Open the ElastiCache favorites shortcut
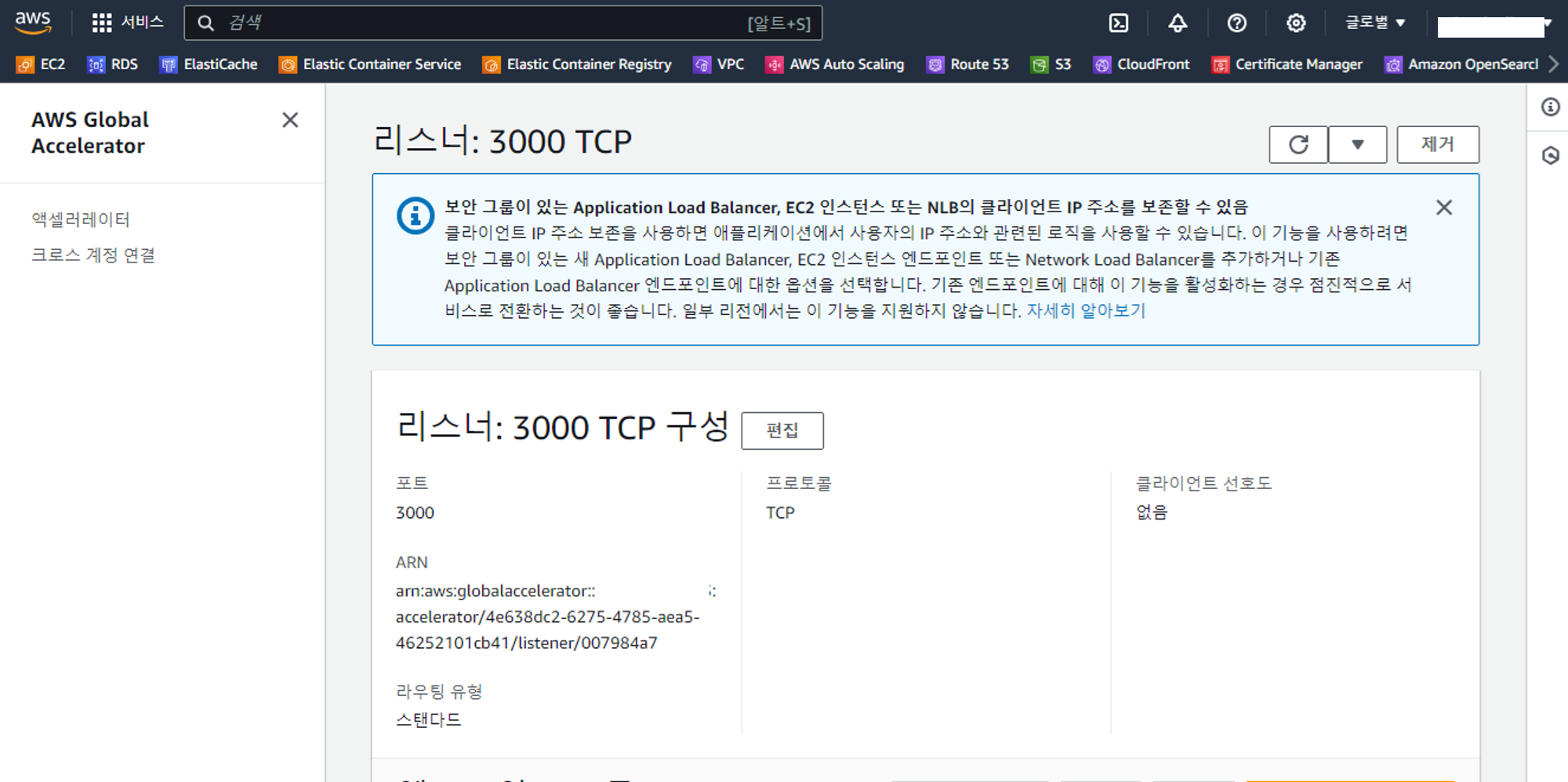Screen dimensions: 1568x782 [x=209, y=64]
